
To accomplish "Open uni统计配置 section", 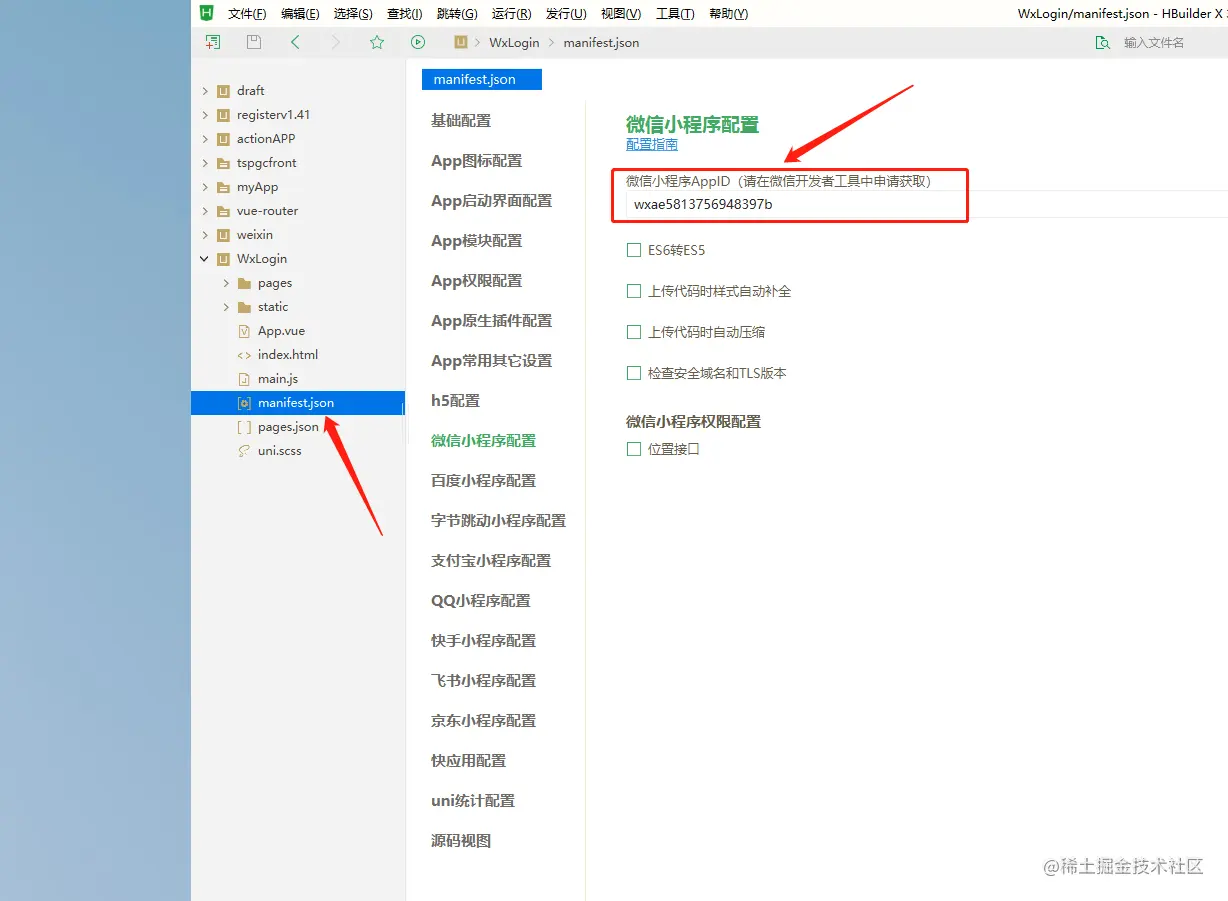I will 473,801.
